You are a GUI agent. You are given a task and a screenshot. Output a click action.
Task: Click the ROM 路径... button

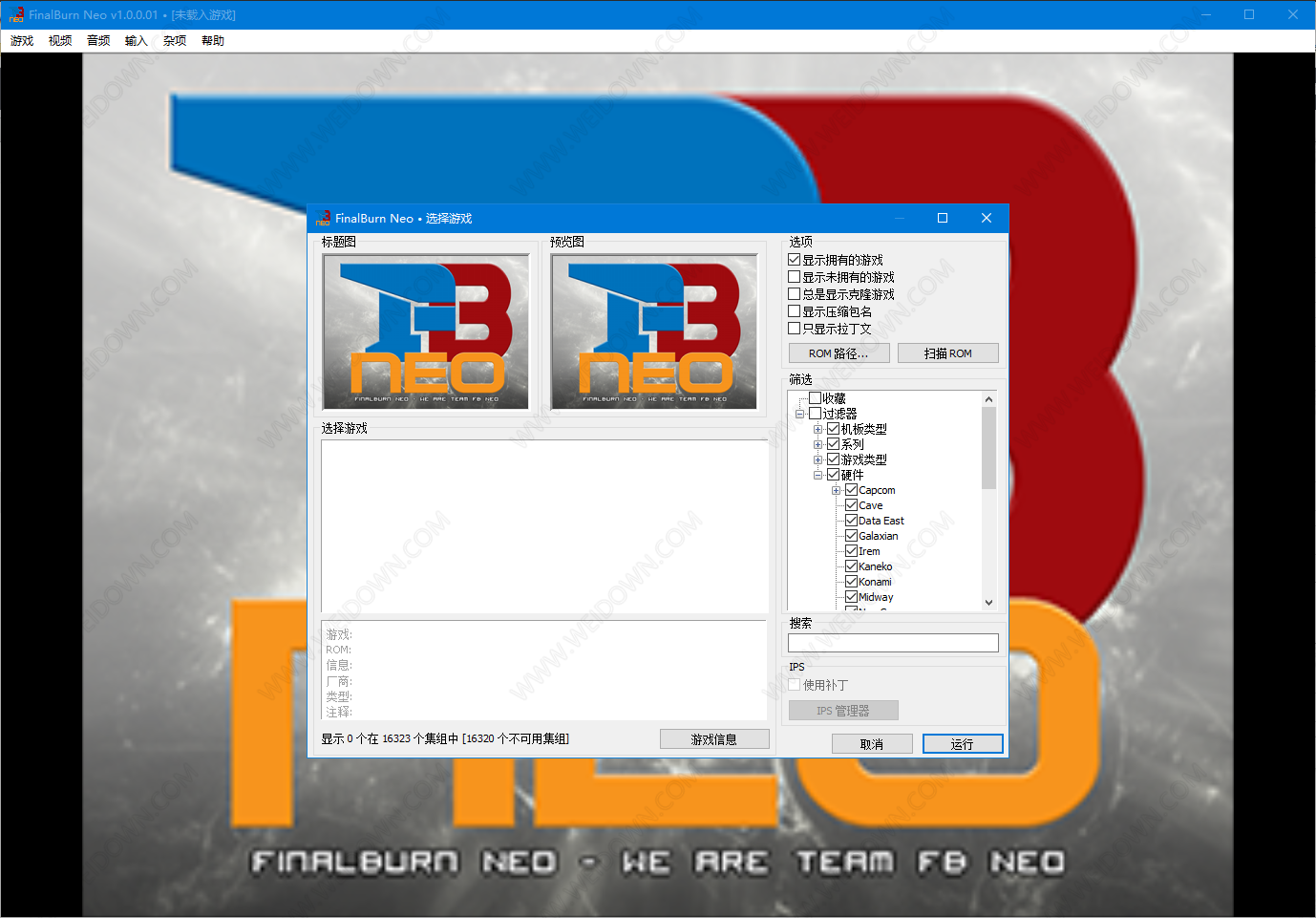pyautogui.click(x=838, y=353)
